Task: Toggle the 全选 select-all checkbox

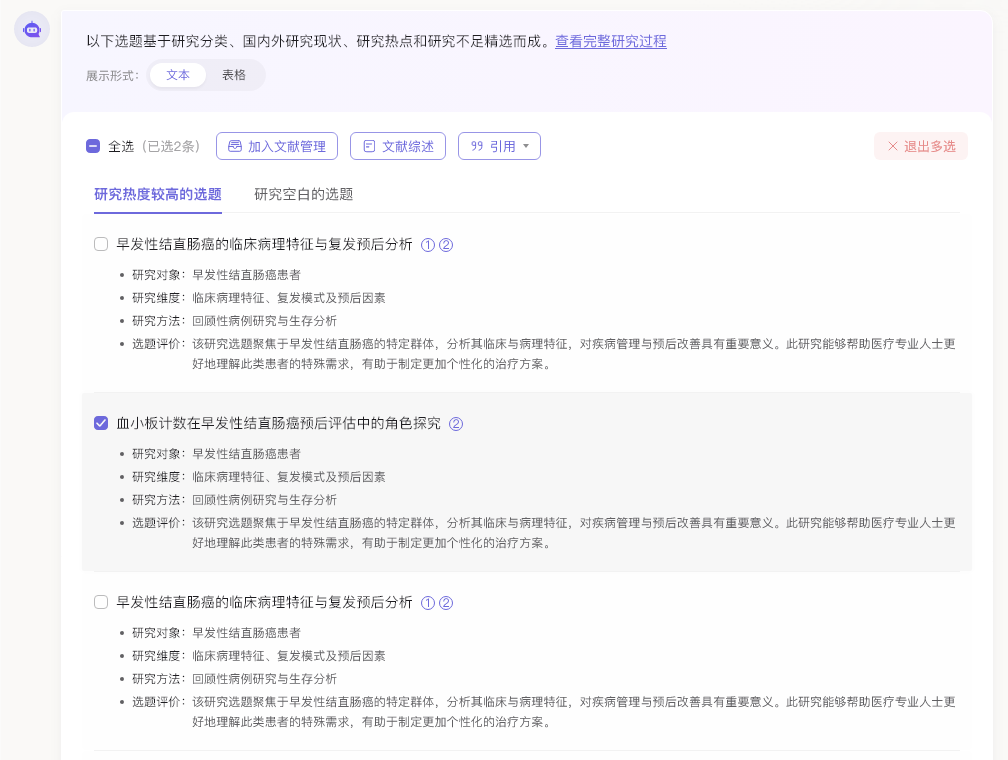Action: 93,146
